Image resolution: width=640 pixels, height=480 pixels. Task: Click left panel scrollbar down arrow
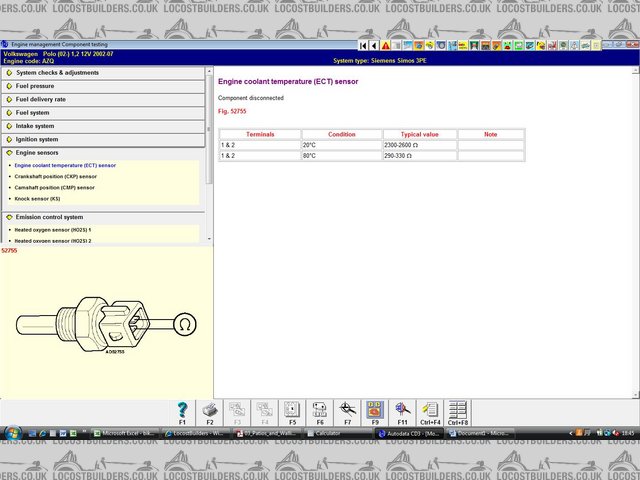tap(209, 239)
